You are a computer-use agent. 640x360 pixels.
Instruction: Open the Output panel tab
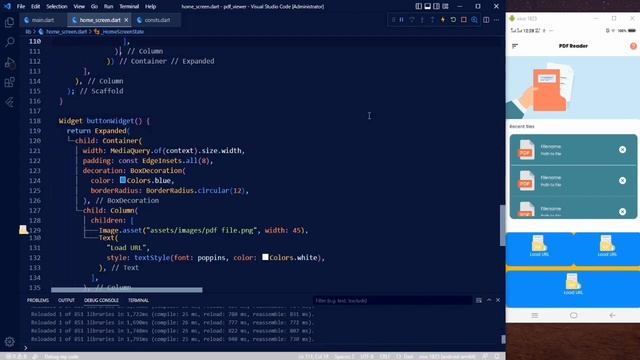coord(66,300)
